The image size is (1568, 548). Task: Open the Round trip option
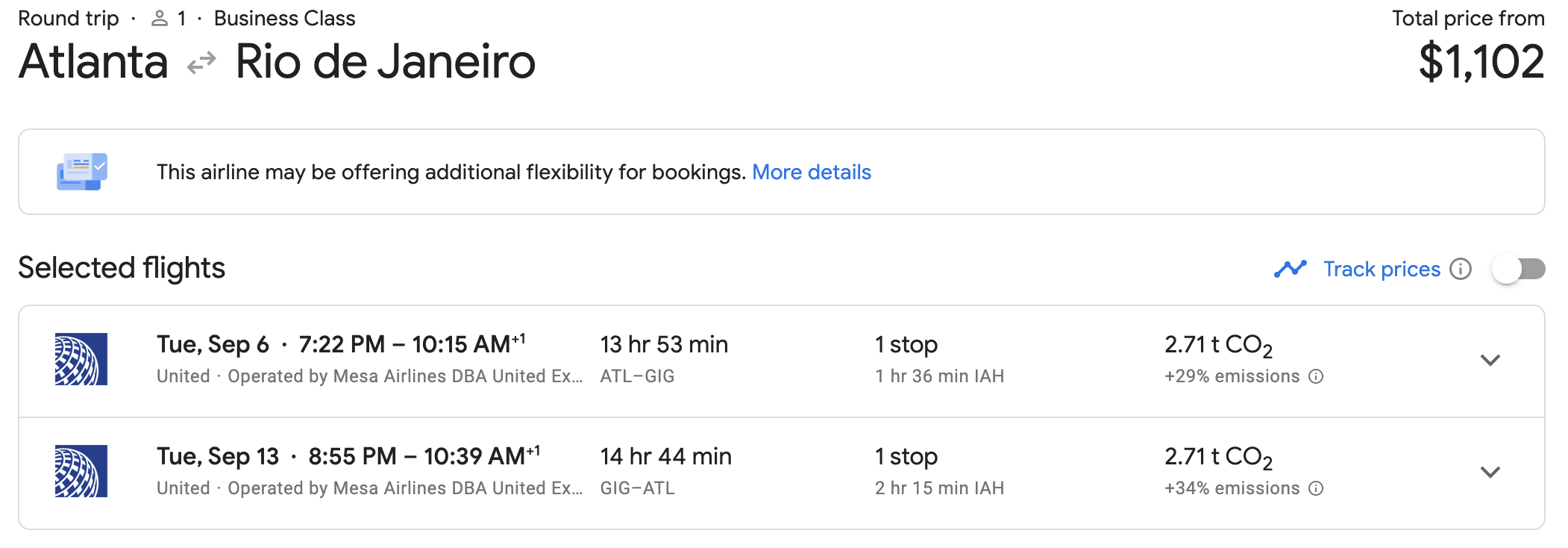point(69,18)
